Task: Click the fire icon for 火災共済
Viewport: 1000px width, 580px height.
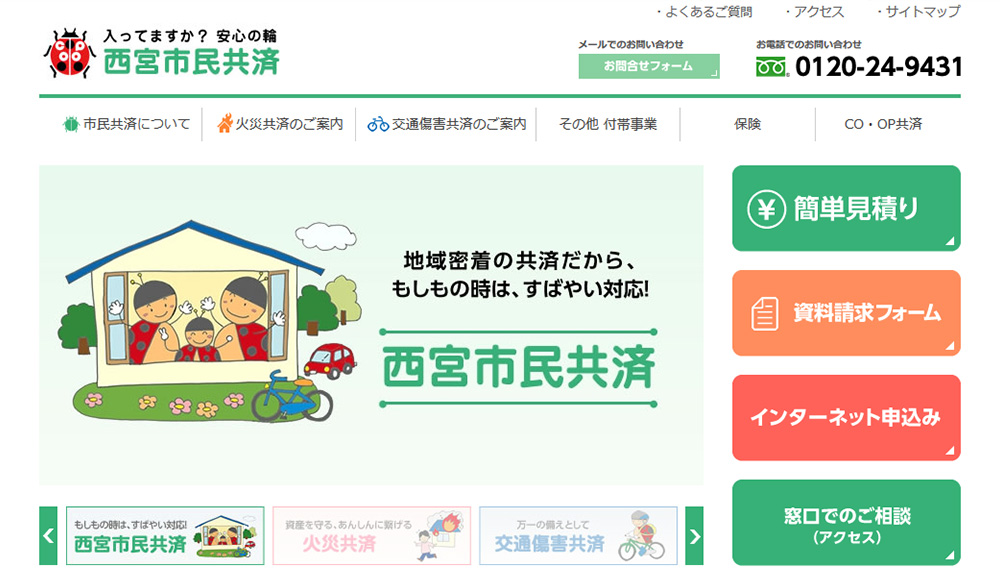Action: pyautogui.click(x=224, y=123)
